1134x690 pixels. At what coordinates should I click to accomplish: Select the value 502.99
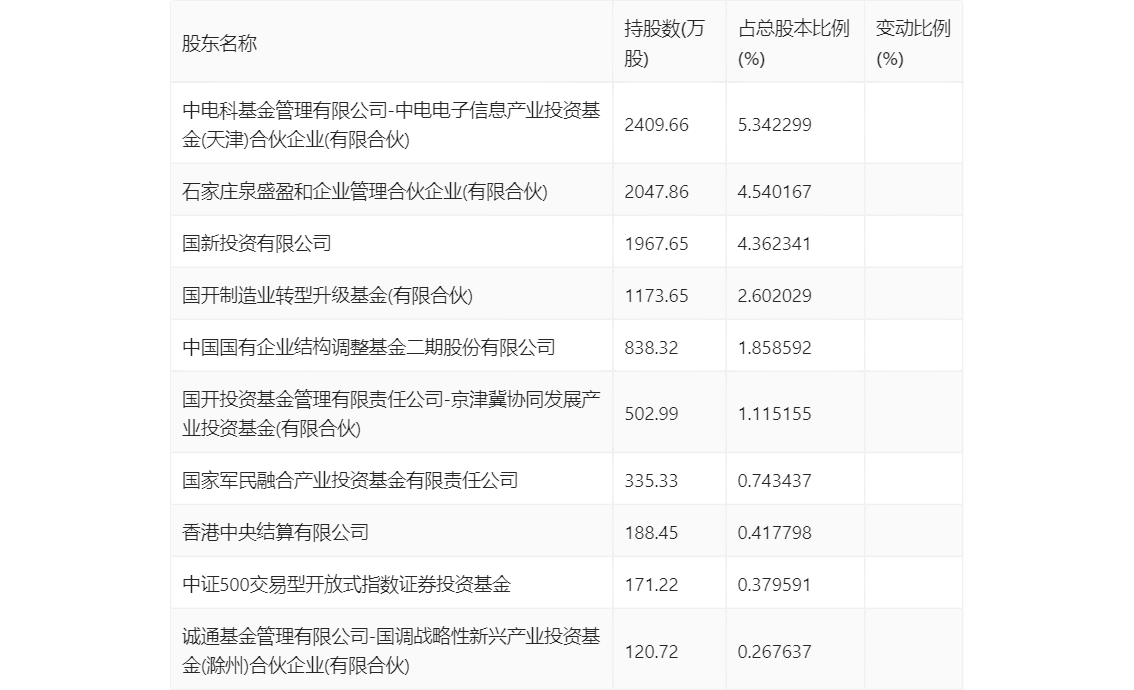coord(652,414)
